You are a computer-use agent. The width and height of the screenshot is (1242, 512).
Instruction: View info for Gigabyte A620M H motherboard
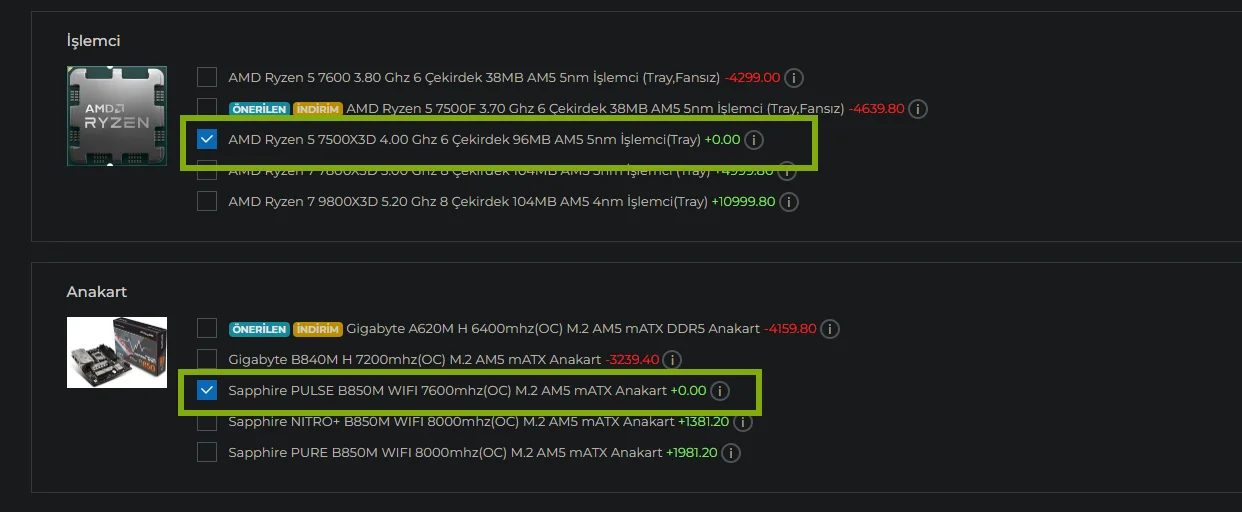pyautogui.click(x=830, y=329)
